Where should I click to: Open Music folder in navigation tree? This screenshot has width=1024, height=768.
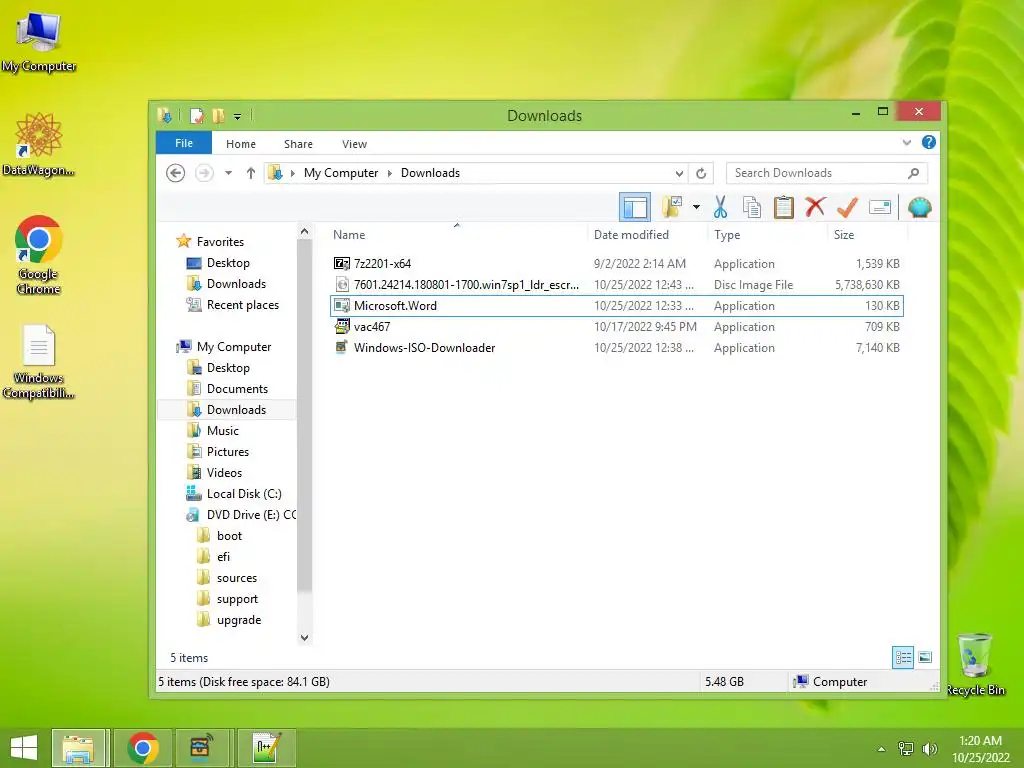[x=223, y=431]
